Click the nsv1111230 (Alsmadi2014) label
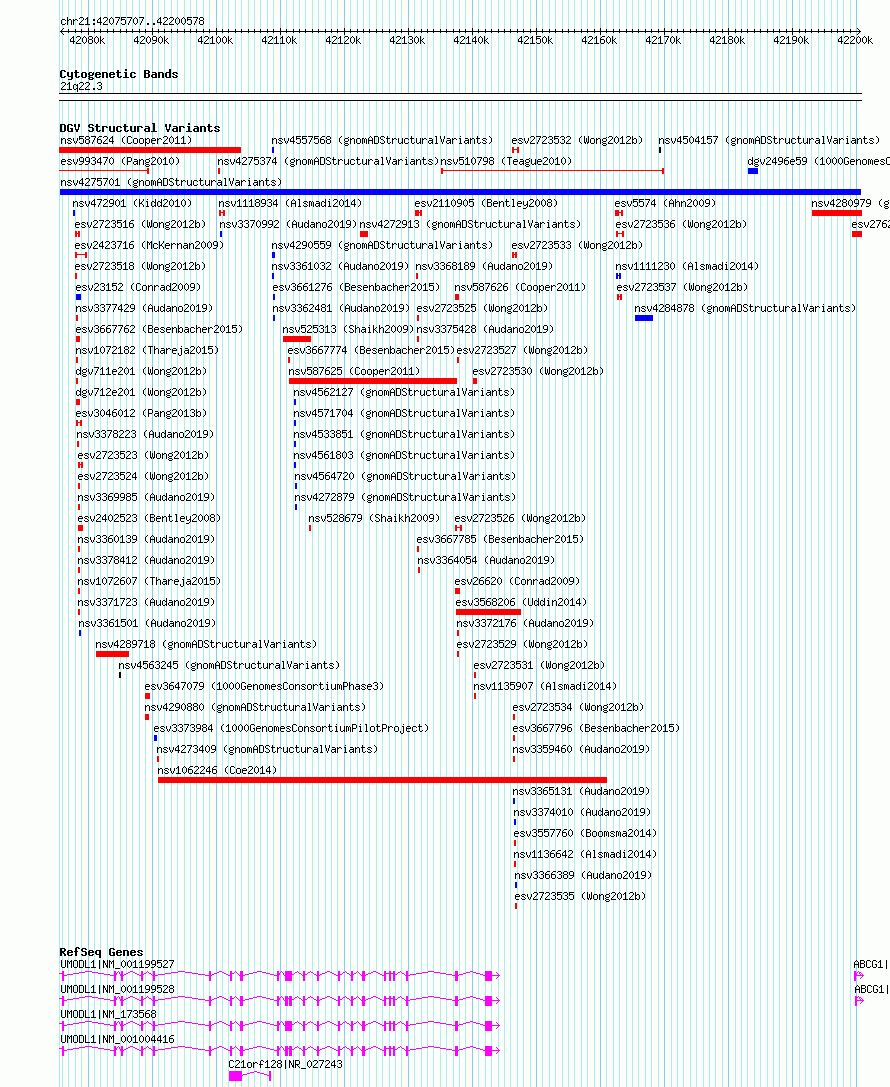The width and height of the screenshot is (890, 1087). 687,266
